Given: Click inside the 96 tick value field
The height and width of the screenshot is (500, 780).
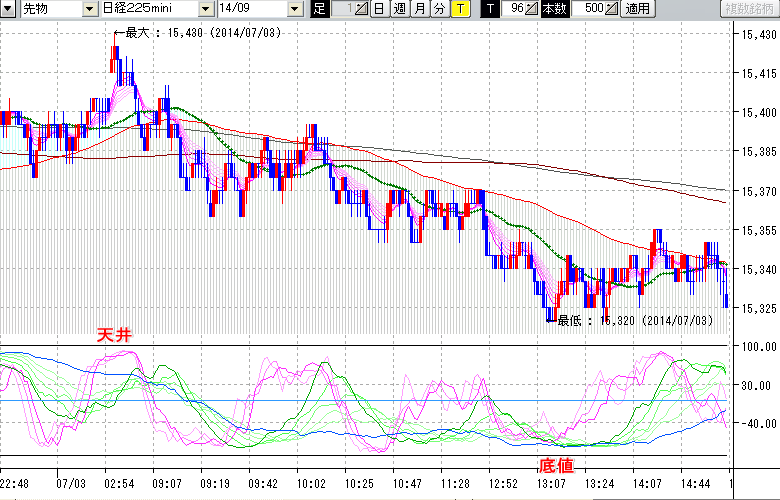Looking at the screenshot, I should coord(514,9).
